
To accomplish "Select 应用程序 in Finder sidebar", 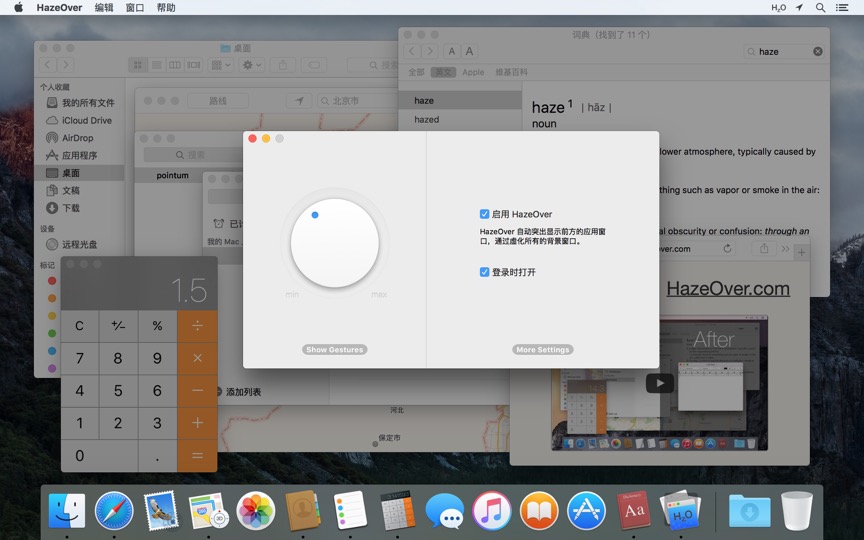I will (80, 155).
